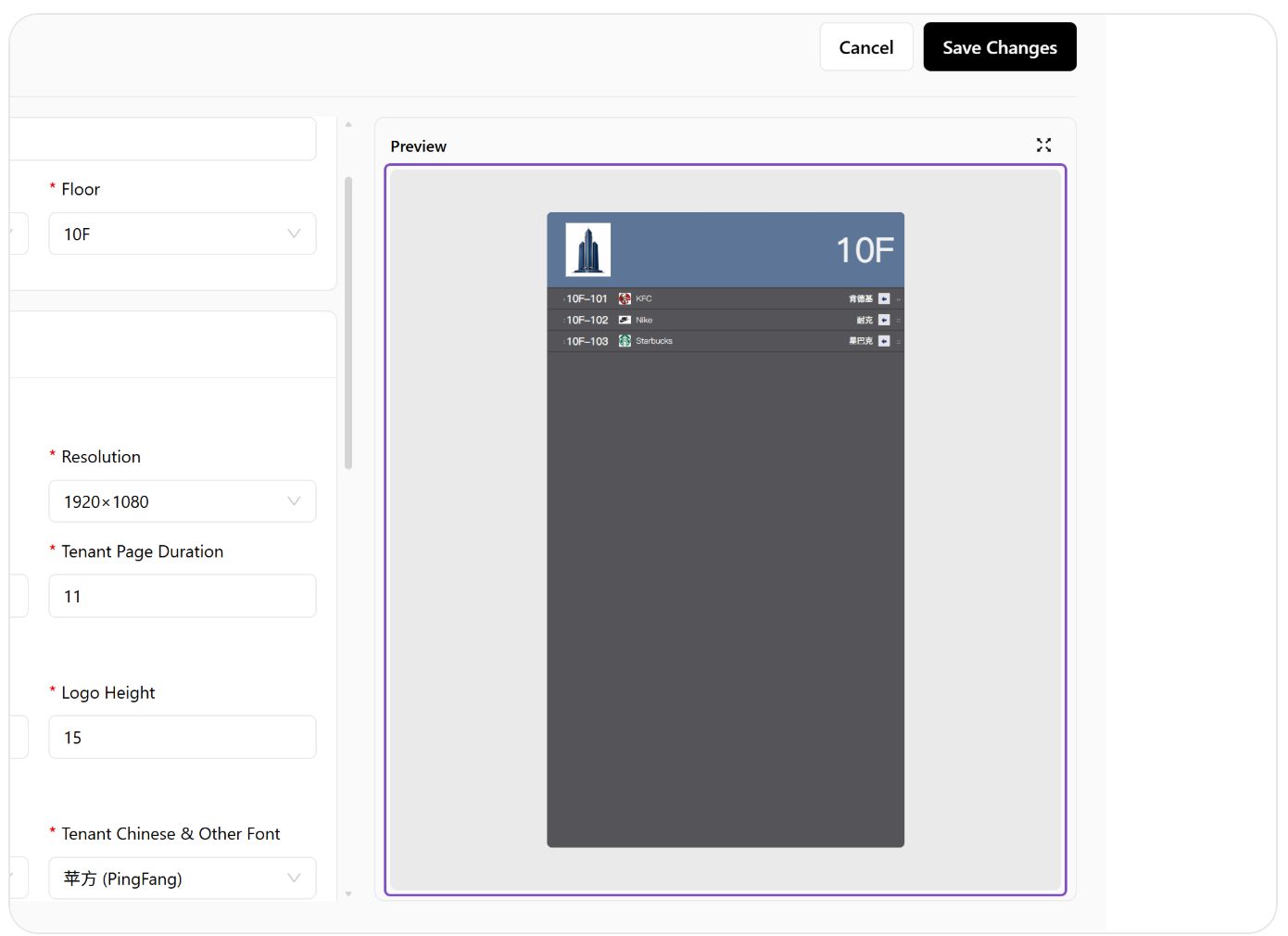Click the Starbucks tenant name in preview
This screenshot has width=1288, height=936.
654,341
